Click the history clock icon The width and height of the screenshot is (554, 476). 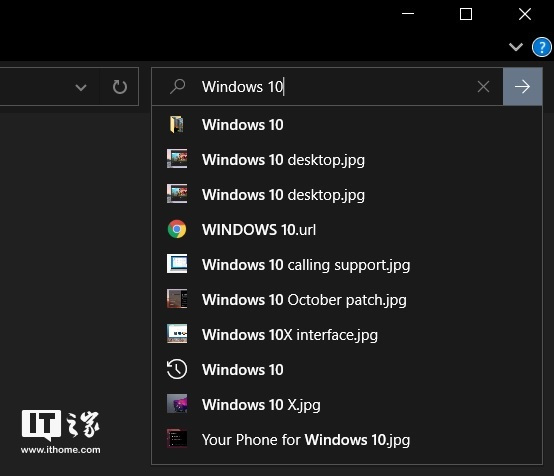(x=177, y=369)
